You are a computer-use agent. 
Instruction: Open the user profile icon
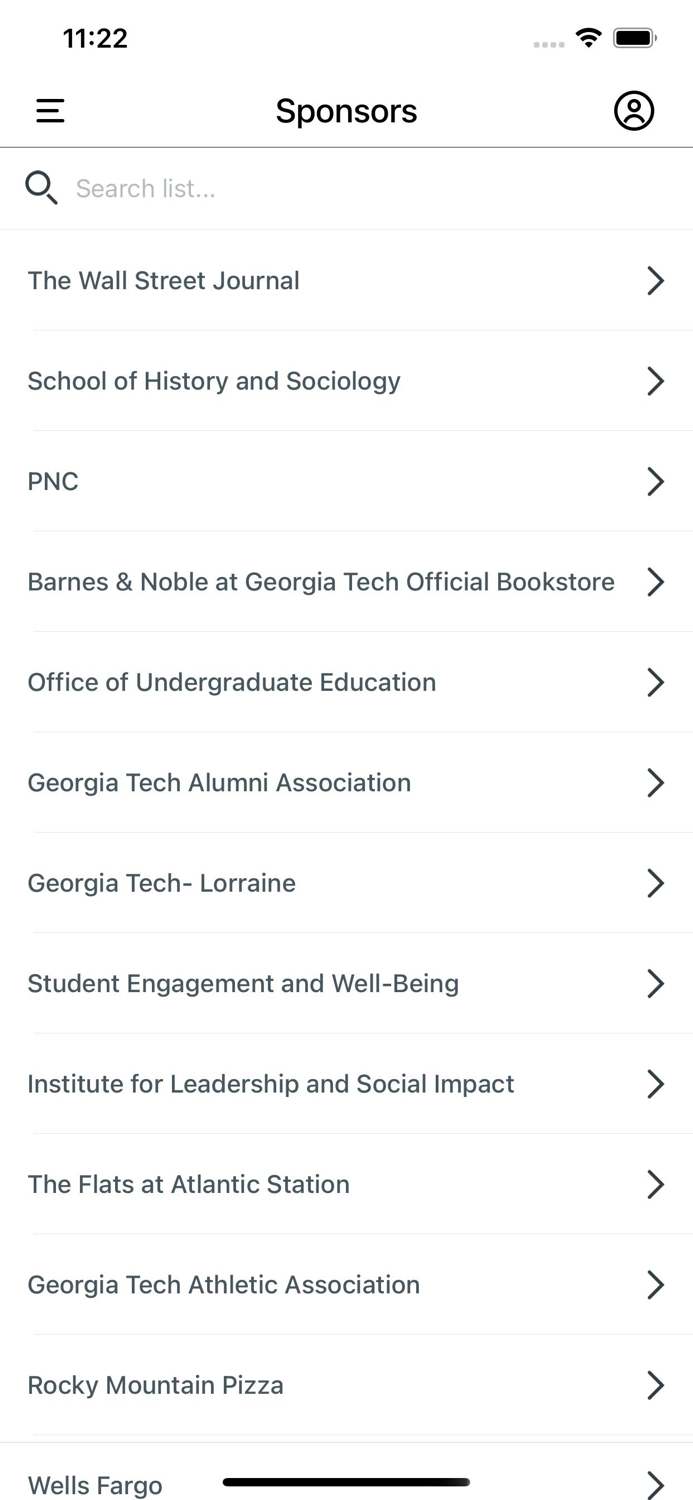[x=634, y=111]
